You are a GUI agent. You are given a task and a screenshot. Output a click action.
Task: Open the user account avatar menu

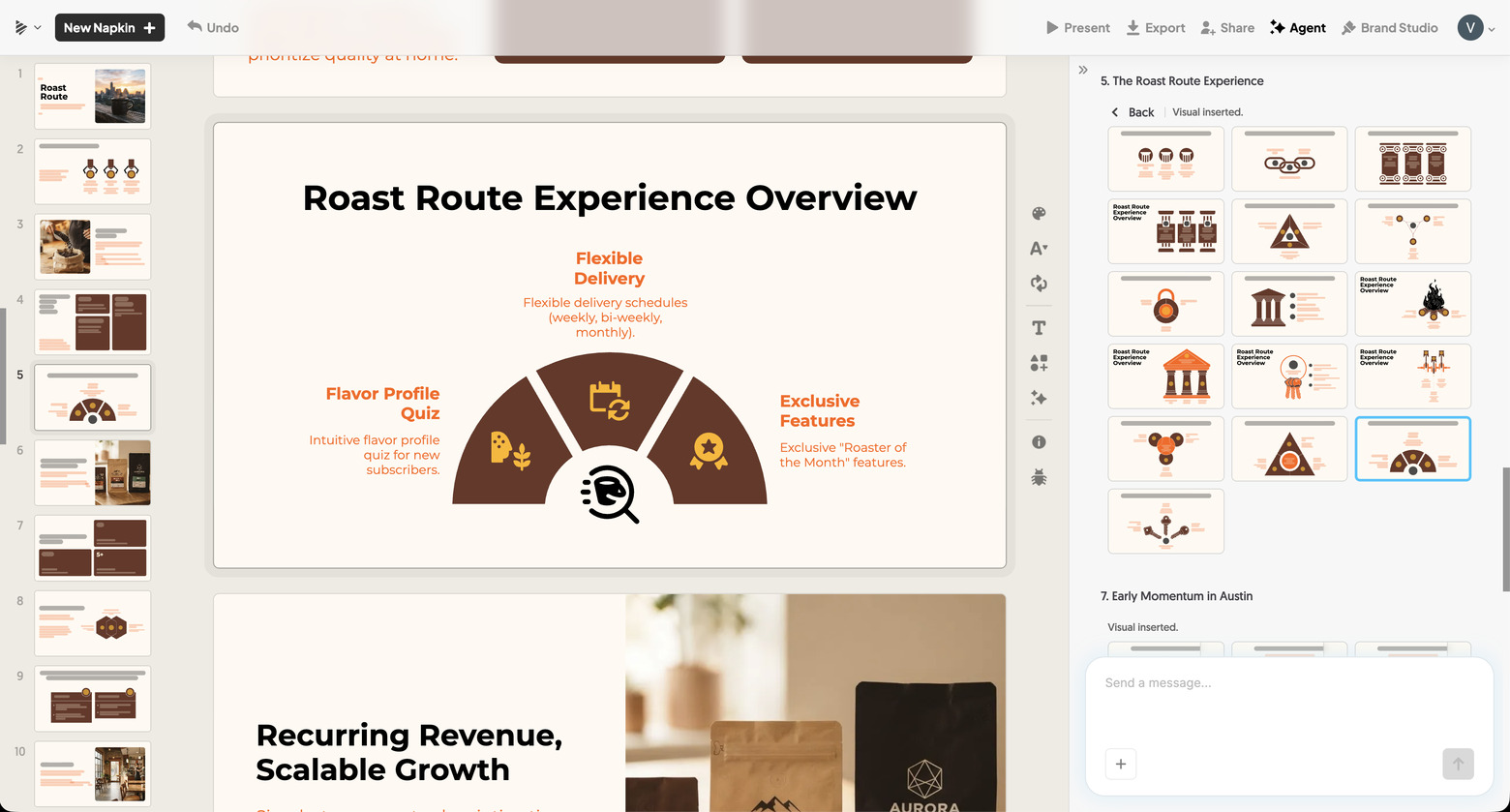click(1476, 28)
